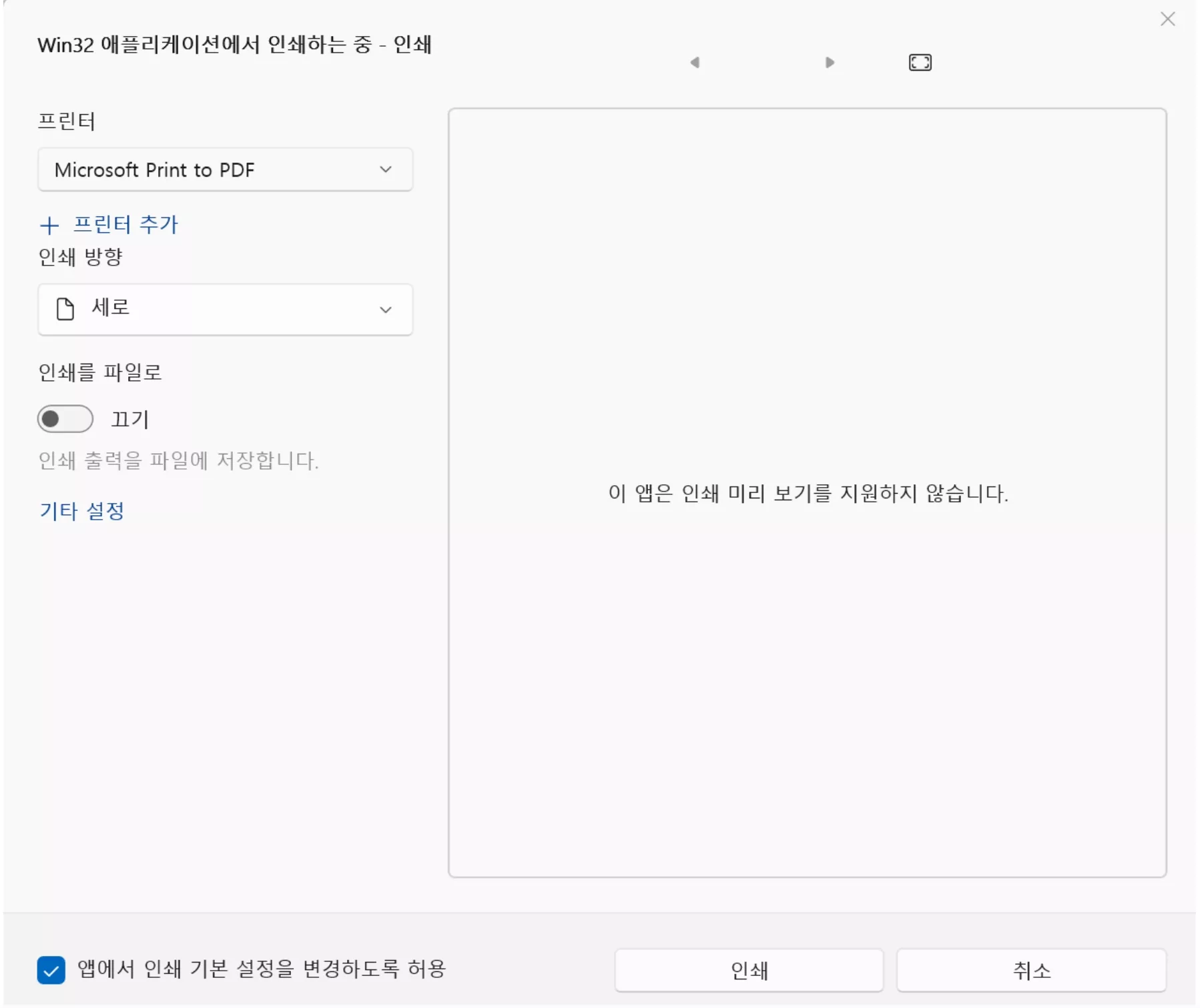Screen dimensions: 1200x1008
Task: Open the Microsoft Print to PDF printer dropdown
Action: 225,169
